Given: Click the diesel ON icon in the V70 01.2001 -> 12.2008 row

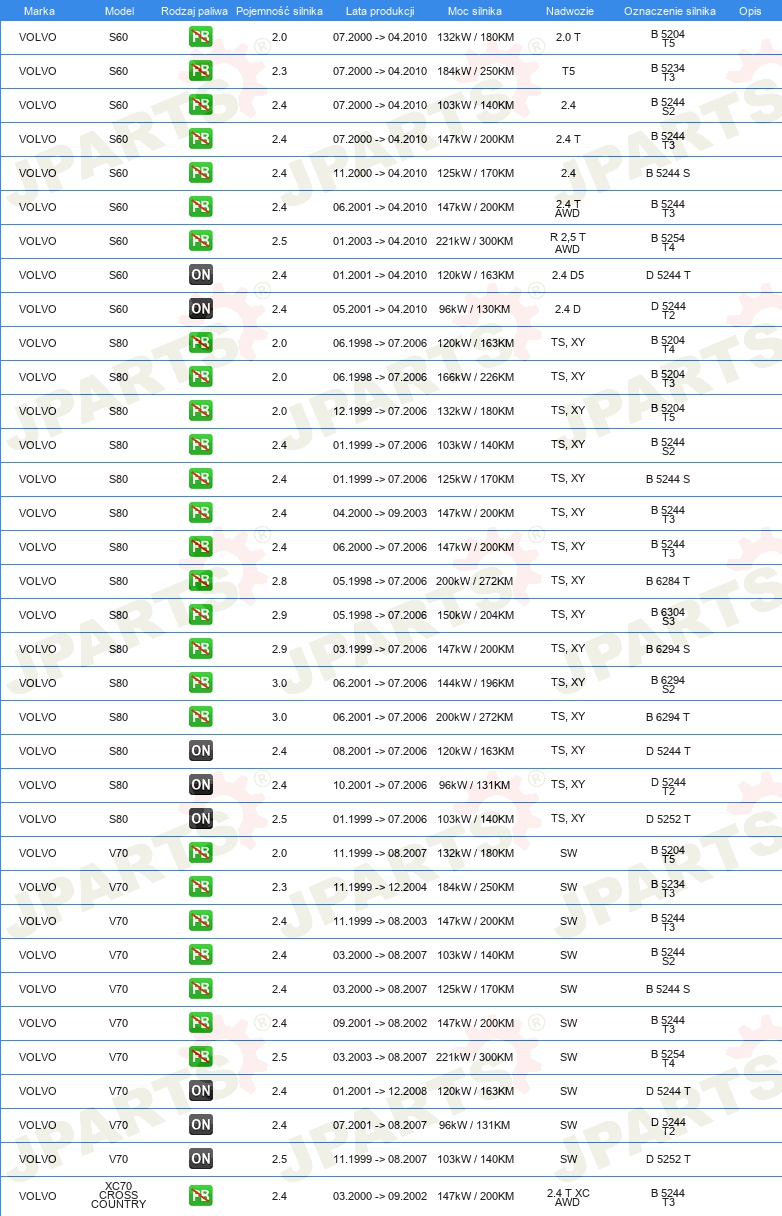Looking at the screenshot, I should 201,1091.
